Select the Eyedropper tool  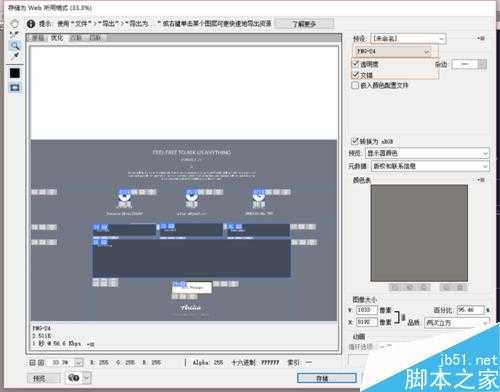(x=14, y=56)
